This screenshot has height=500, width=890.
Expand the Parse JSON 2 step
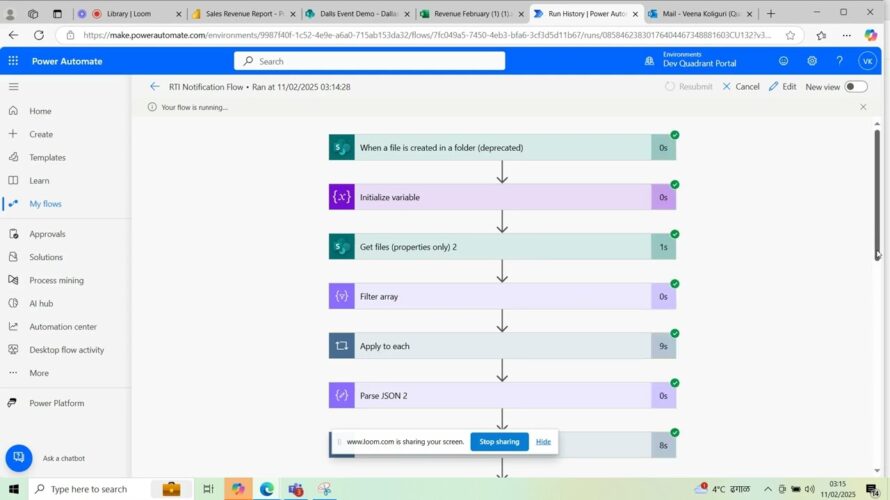click(x=490, y=396)
